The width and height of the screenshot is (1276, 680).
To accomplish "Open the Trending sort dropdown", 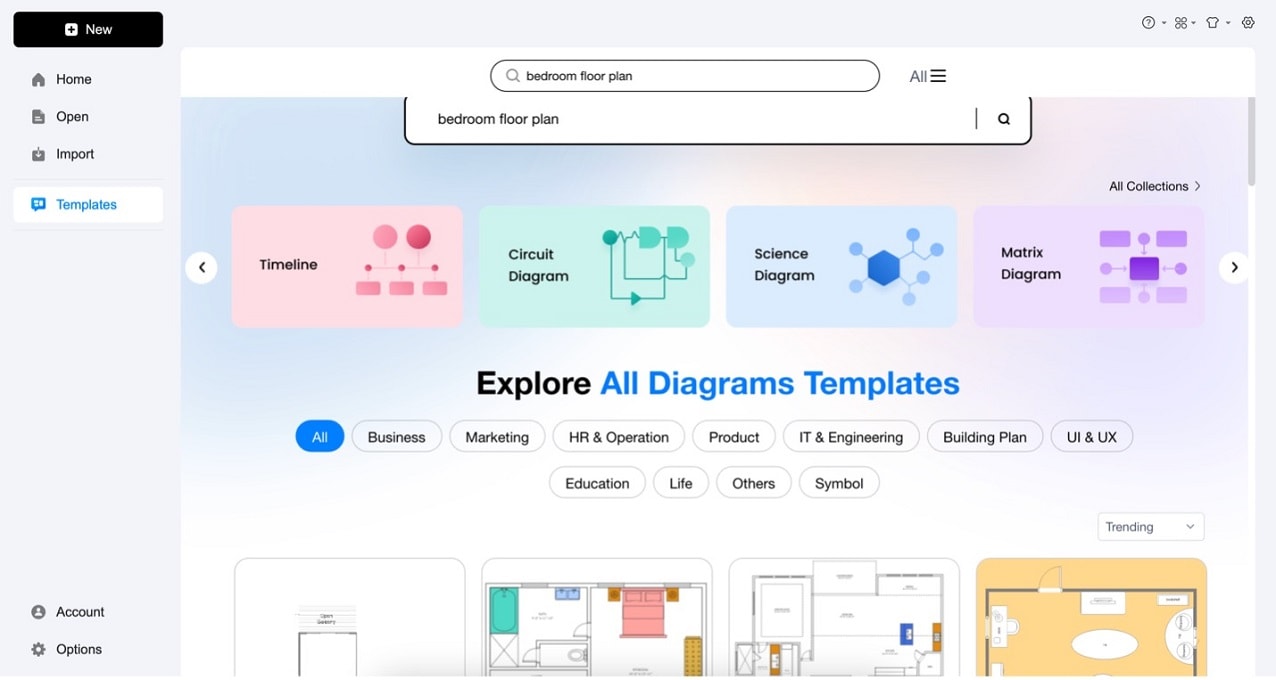I will coord(1151,527).
